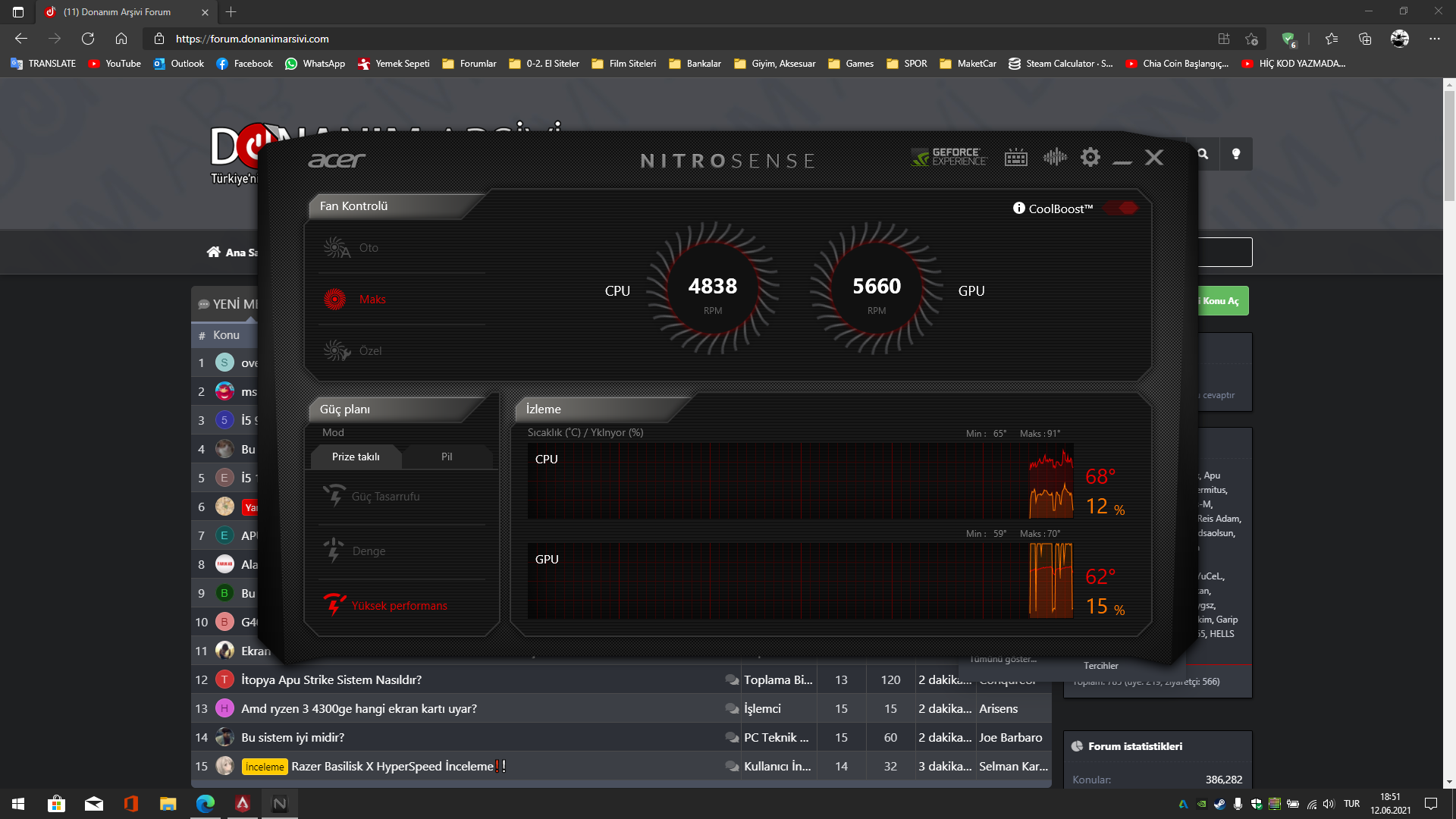Viewport: 1456px width, 819px height.
Task: Open the Windows Start menu
Action: (x=18, y=804)
